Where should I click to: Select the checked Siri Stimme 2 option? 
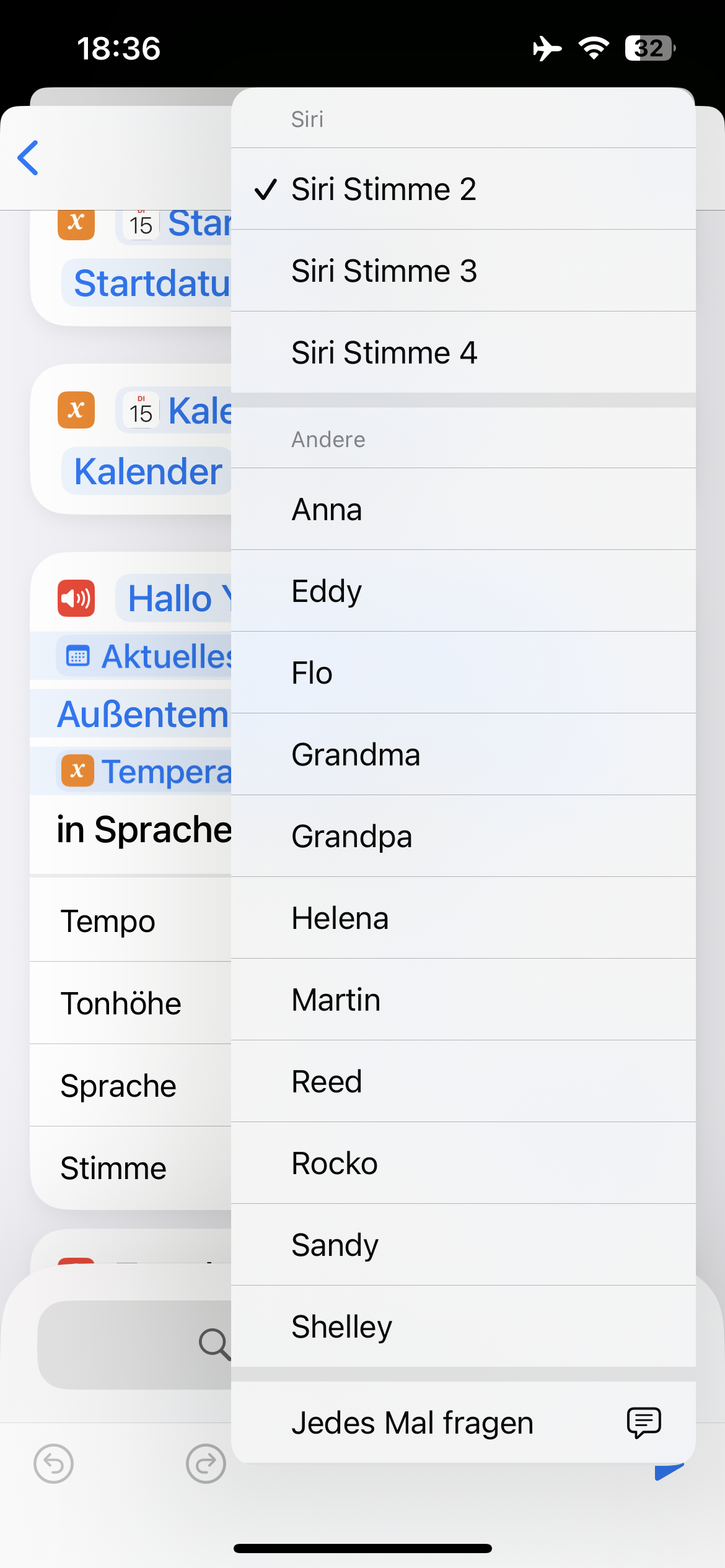tap(384, 189)
